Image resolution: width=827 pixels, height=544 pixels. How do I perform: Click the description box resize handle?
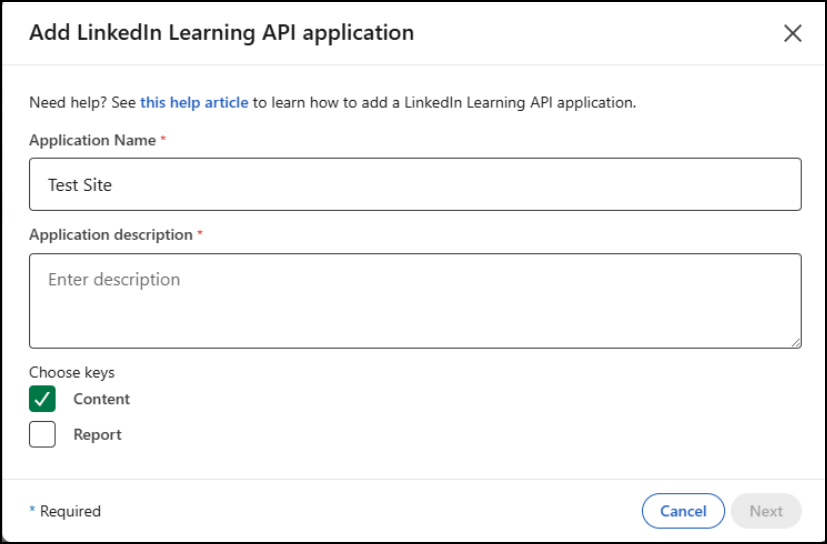coord(795,342)
